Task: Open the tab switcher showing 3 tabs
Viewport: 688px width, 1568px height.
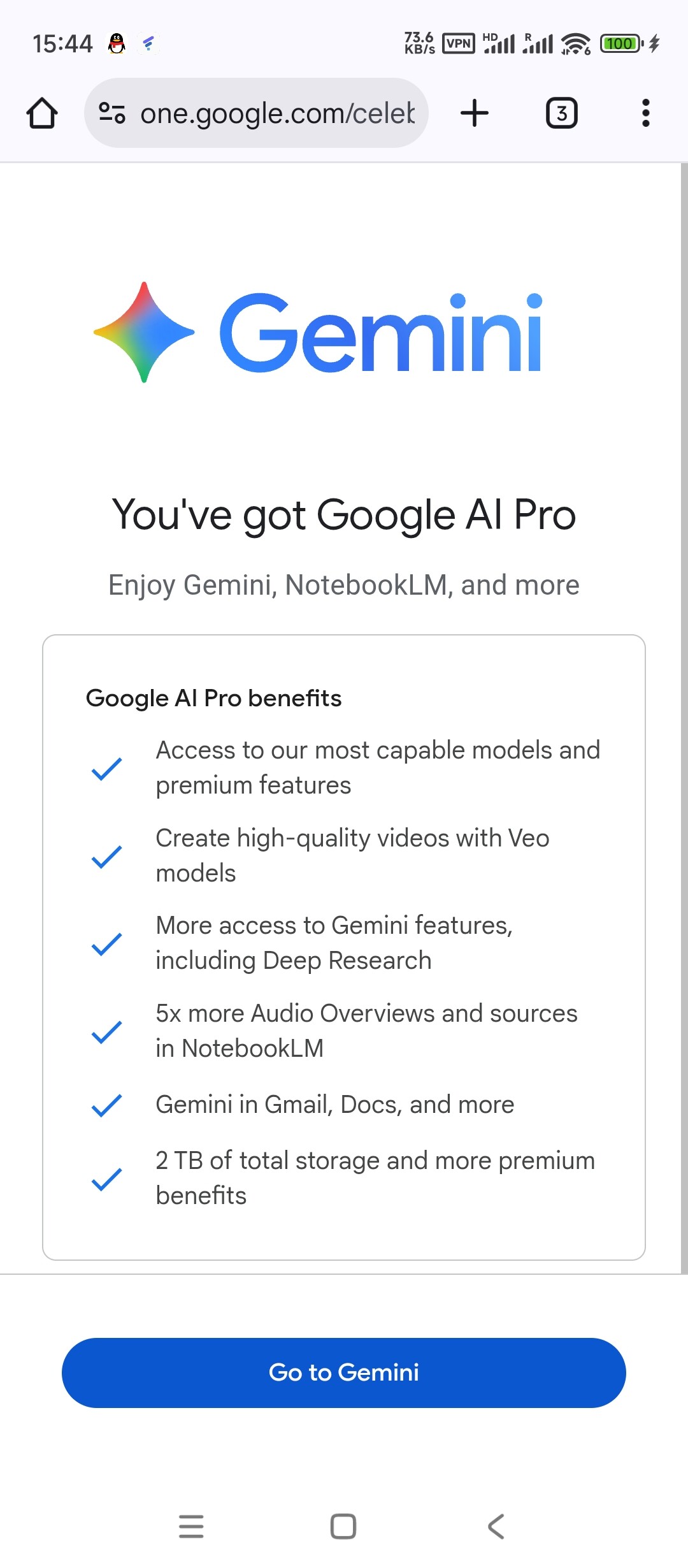Action: [562, 113]
